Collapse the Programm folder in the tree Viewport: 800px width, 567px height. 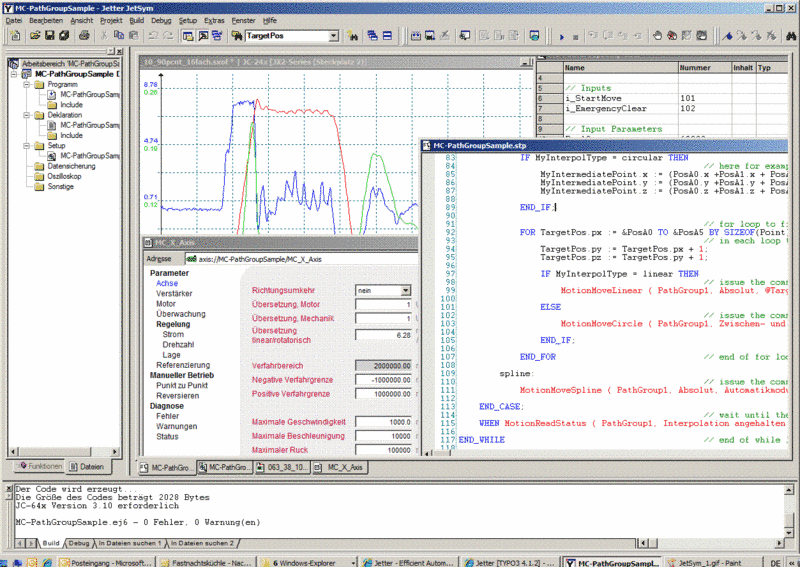click(27, 85)
